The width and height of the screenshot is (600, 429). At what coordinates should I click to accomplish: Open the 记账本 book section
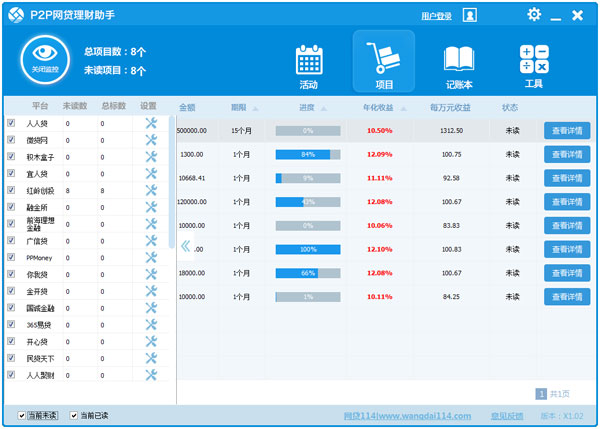[458, 64]
